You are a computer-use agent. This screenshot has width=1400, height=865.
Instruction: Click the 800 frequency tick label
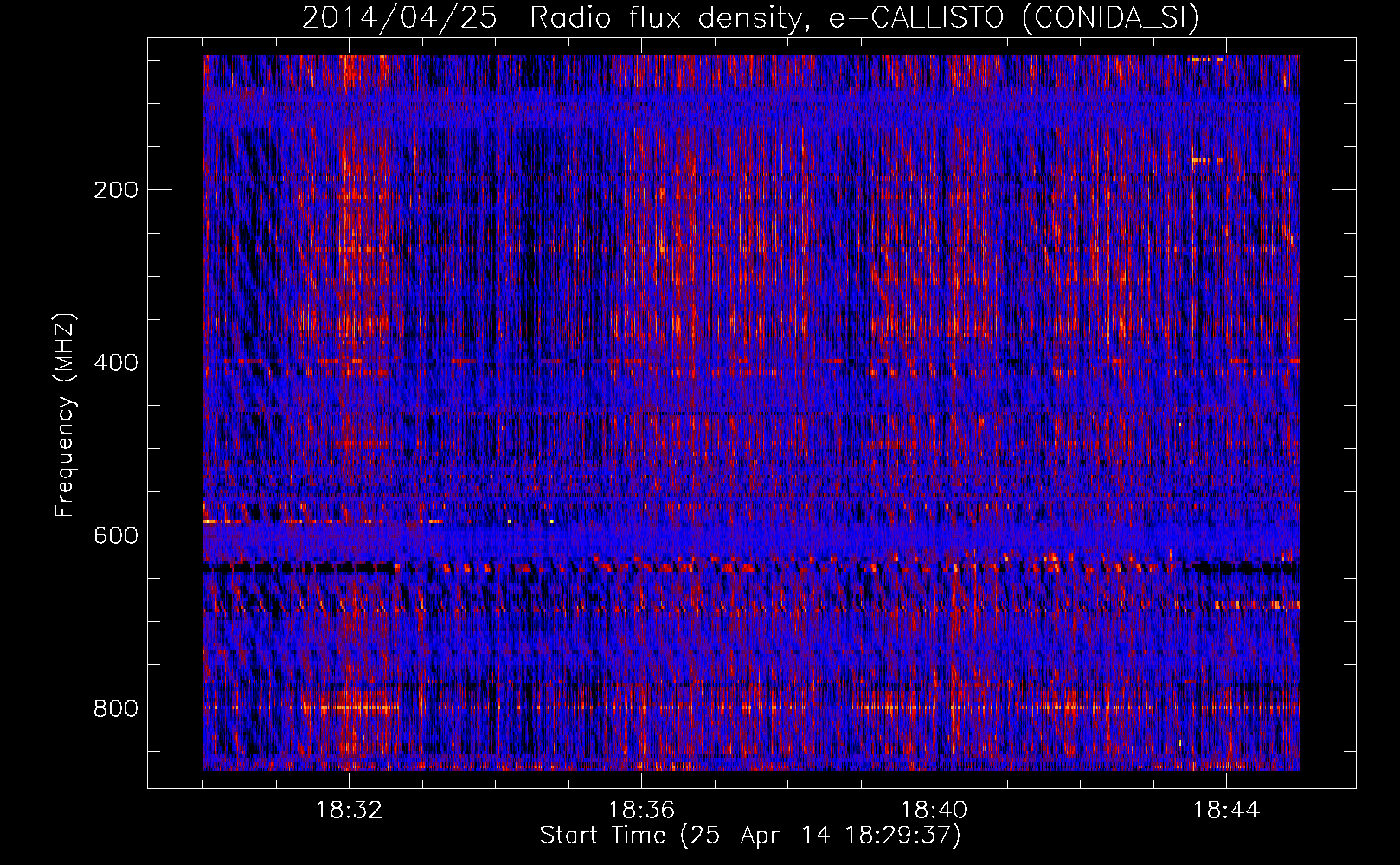116,708
